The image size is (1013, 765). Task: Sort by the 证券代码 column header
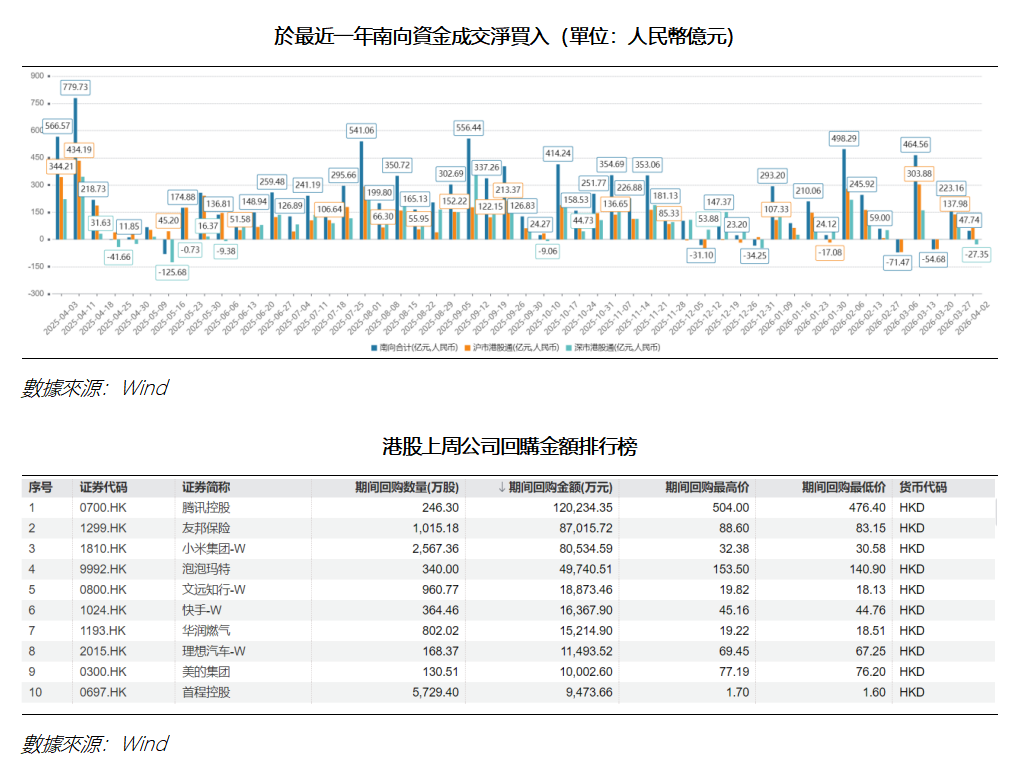[x=103, y=487]
